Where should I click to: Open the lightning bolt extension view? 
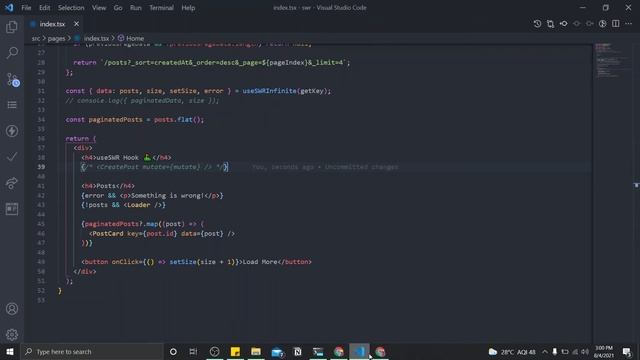(12, 131)
